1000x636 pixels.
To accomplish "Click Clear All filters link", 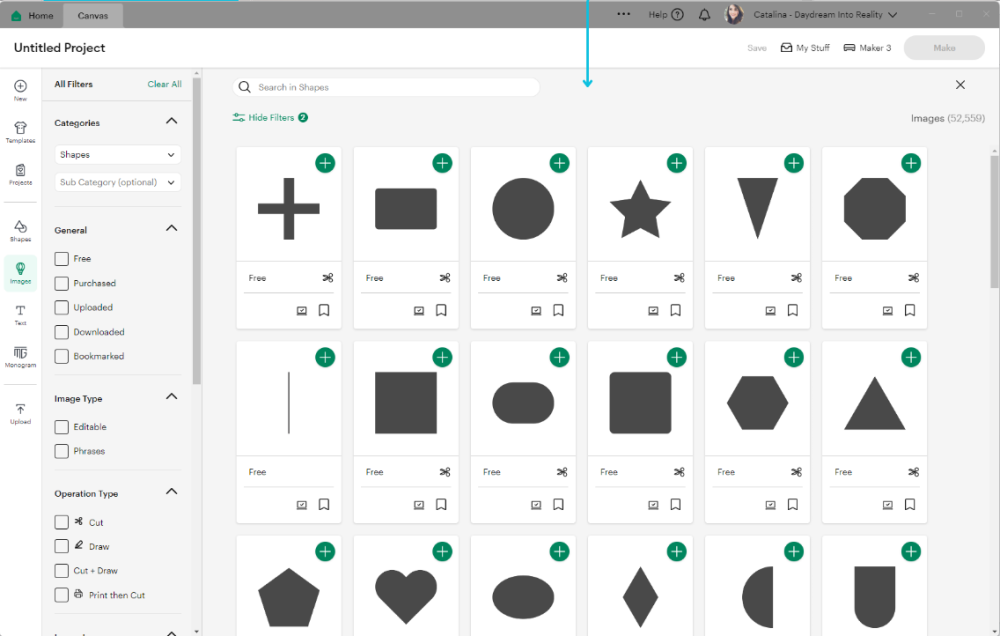I will (x=165, y=84).
